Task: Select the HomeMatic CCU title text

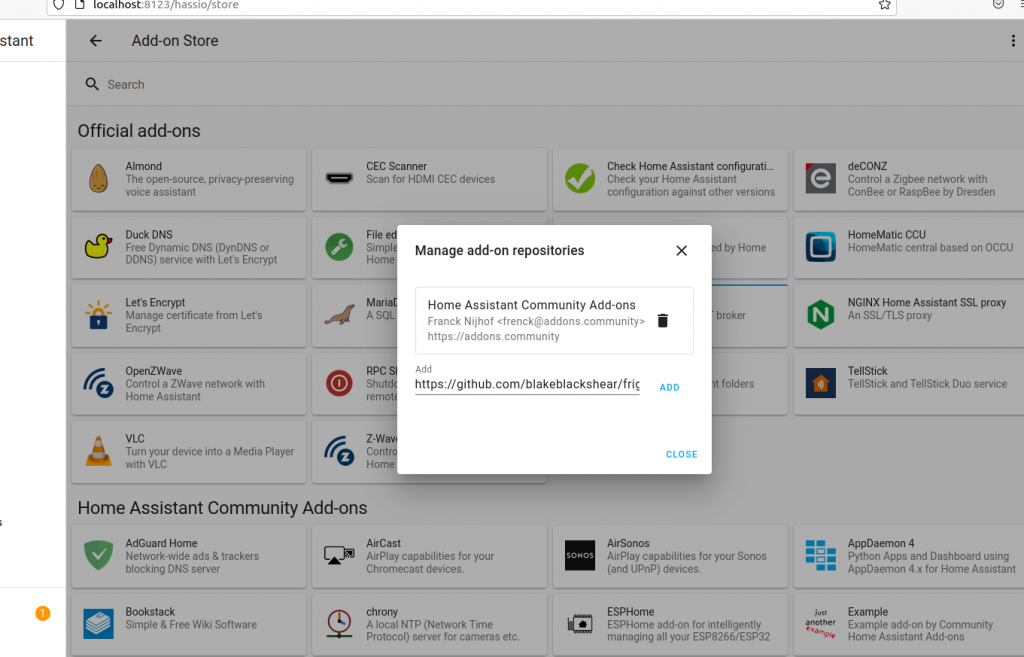Action: (887, 234)
